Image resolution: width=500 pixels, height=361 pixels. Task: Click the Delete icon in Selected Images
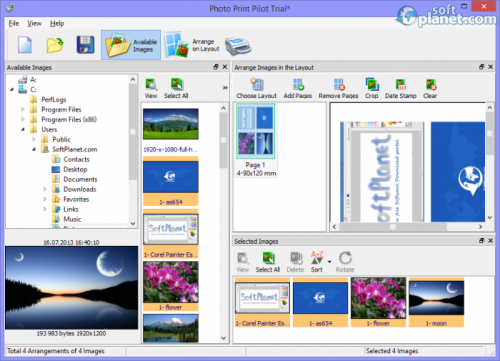[295, 262]
